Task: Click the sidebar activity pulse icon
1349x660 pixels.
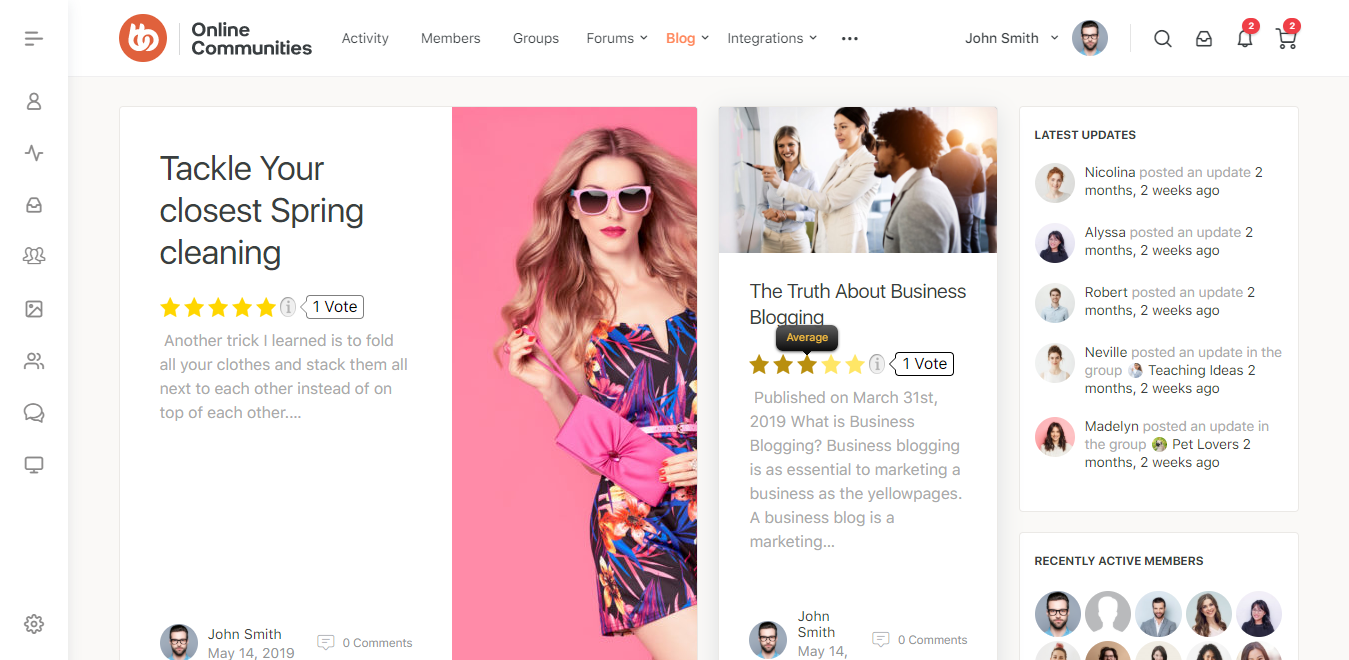Action: 34,153
